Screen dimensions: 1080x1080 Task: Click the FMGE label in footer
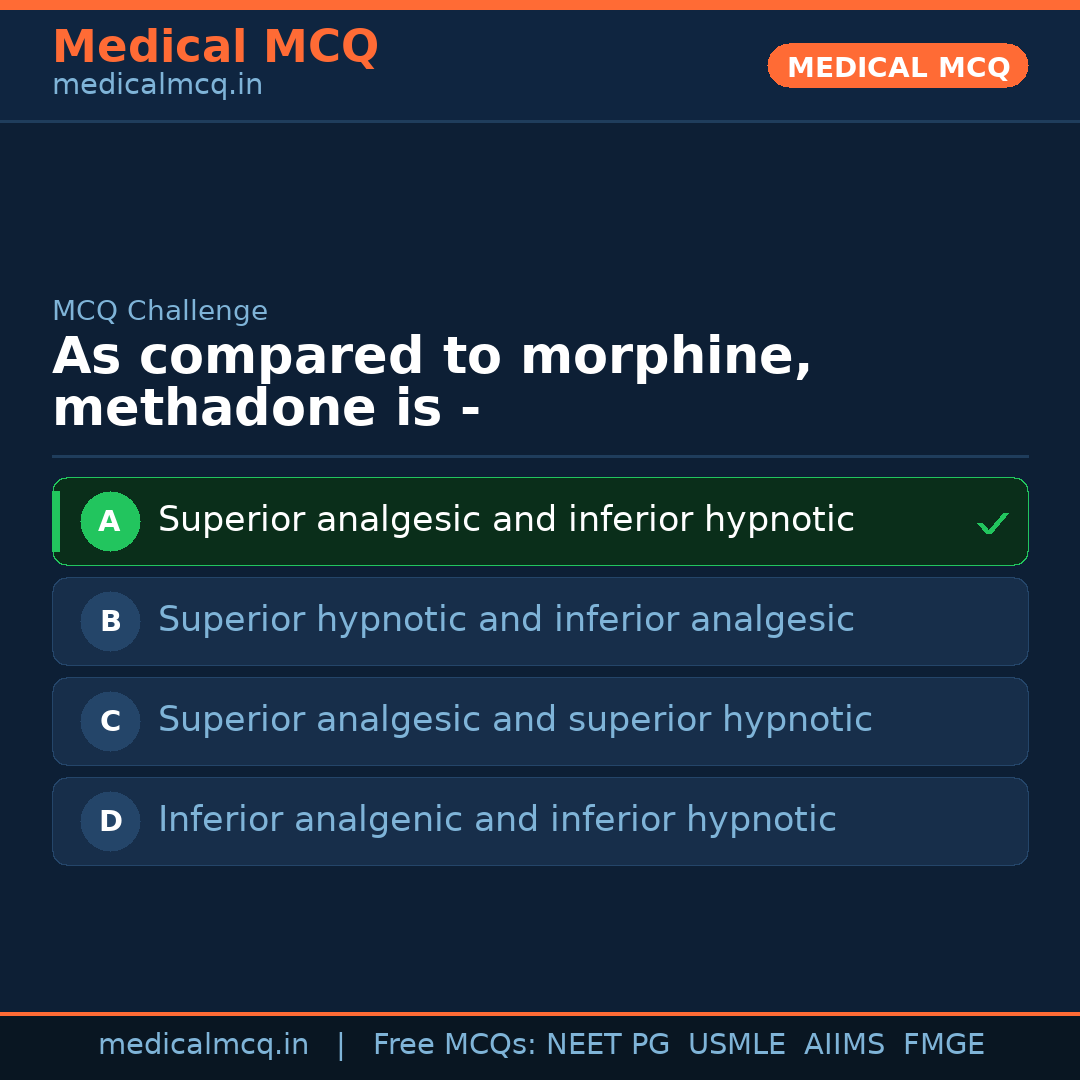[x=943, y=1043]
